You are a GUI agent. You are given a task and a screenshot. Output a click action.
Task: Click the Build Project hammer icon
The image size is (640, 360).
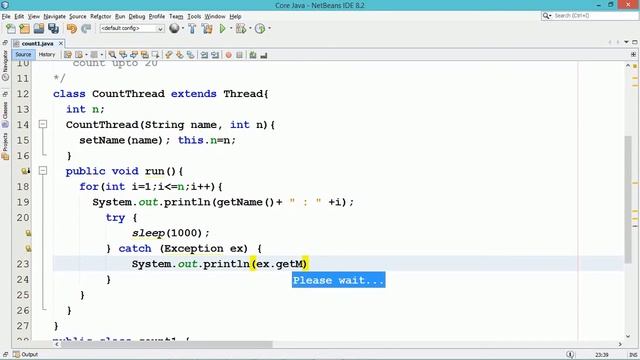pyautogui.click(x=192, y=29)
